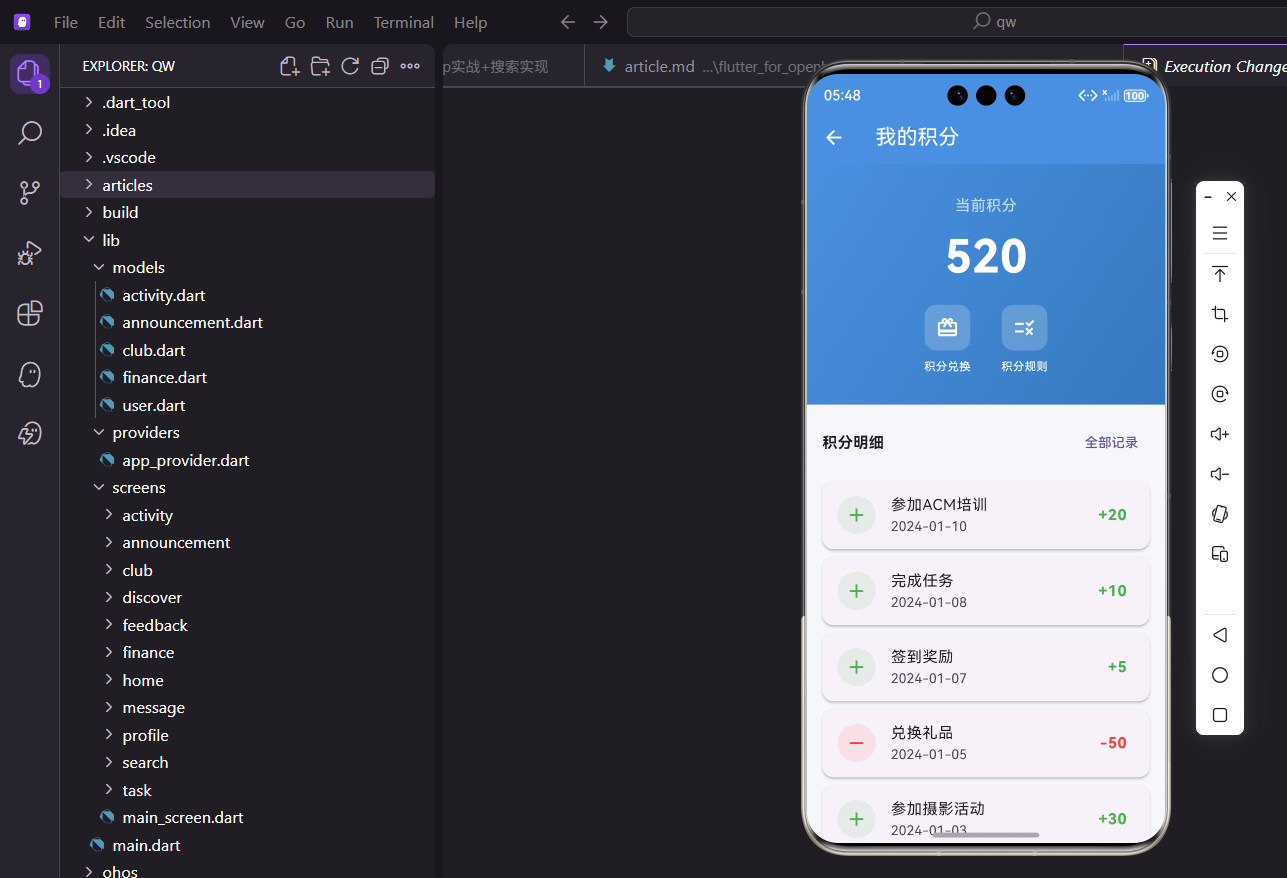Tap the 参加ACM培训 points record
Image resolution: width=1287 pixels, height=878 pixels.
coord(985,515)
